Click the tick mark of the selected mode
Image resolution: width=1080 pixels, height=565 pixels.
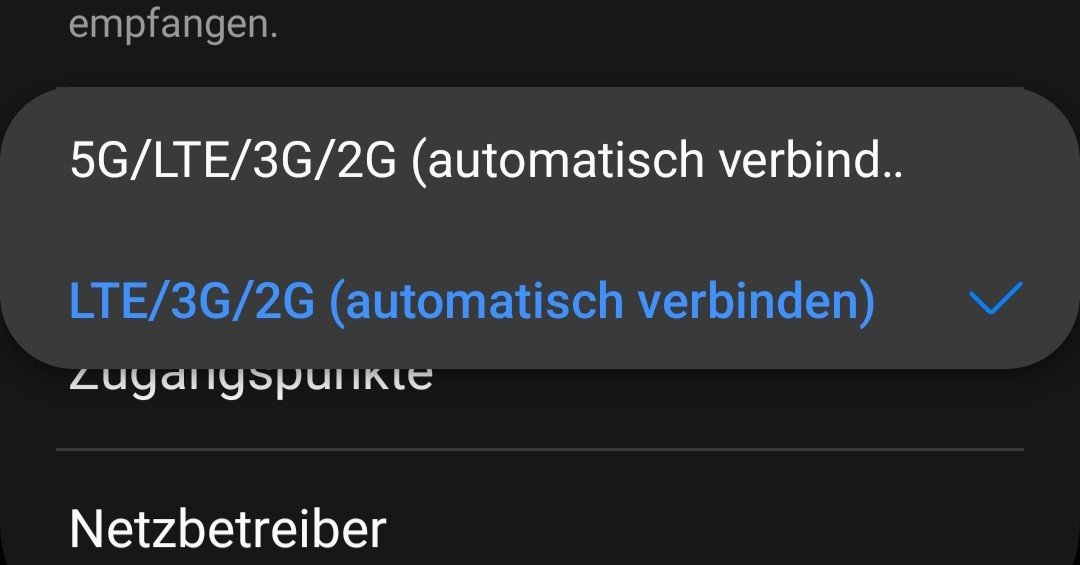(x=995, y=298)
